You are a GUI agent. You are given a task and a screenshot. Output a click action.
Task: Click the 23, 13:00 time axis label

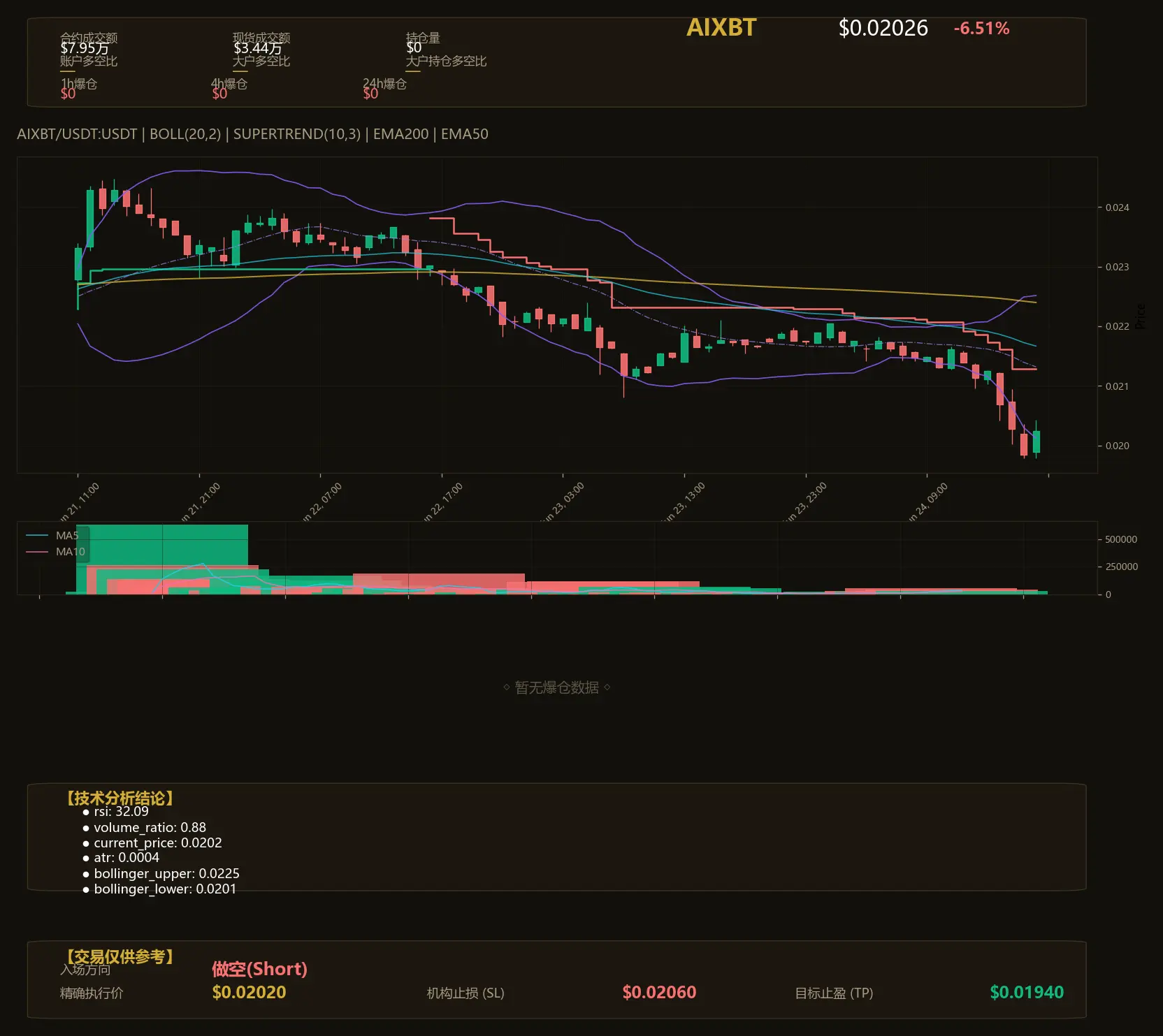[x=684, y=502]
